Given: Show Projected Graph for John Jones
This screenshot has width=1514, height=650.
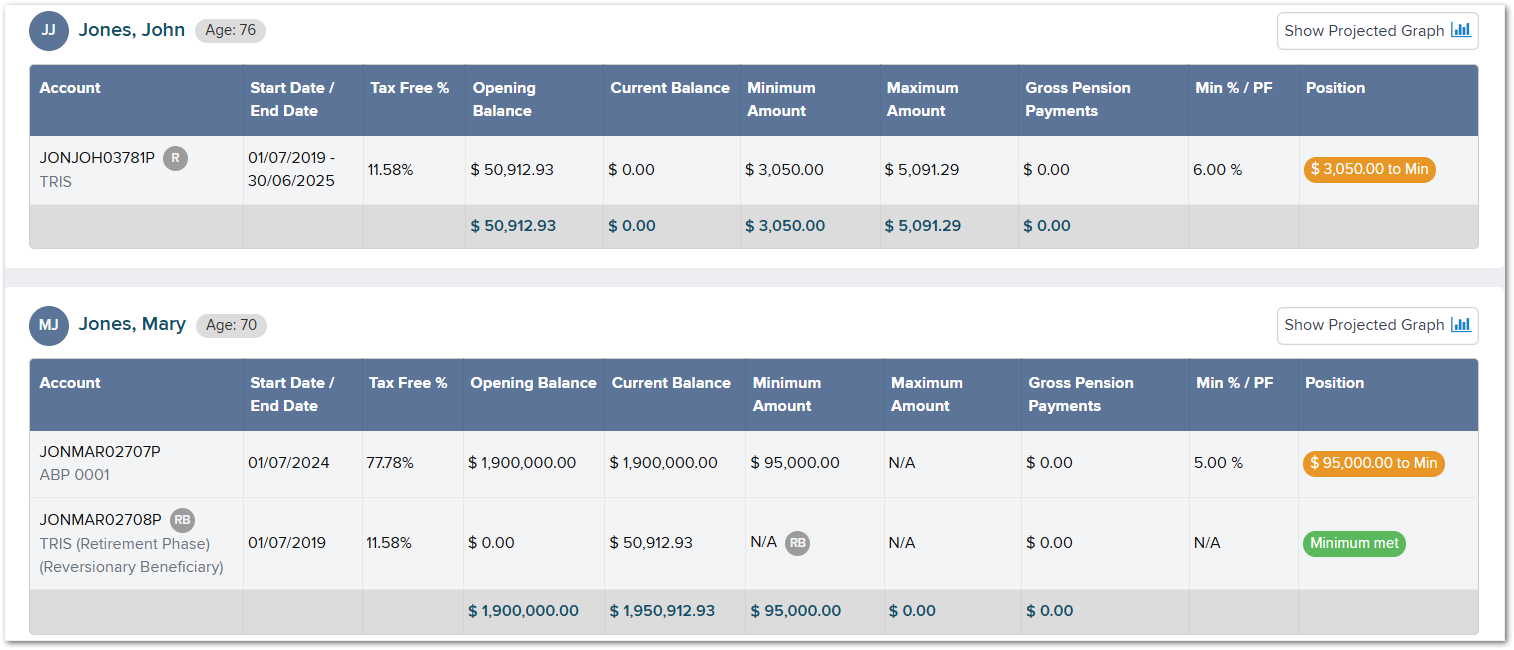Looking at the screenshot, I should click(x=1377, y=30).
